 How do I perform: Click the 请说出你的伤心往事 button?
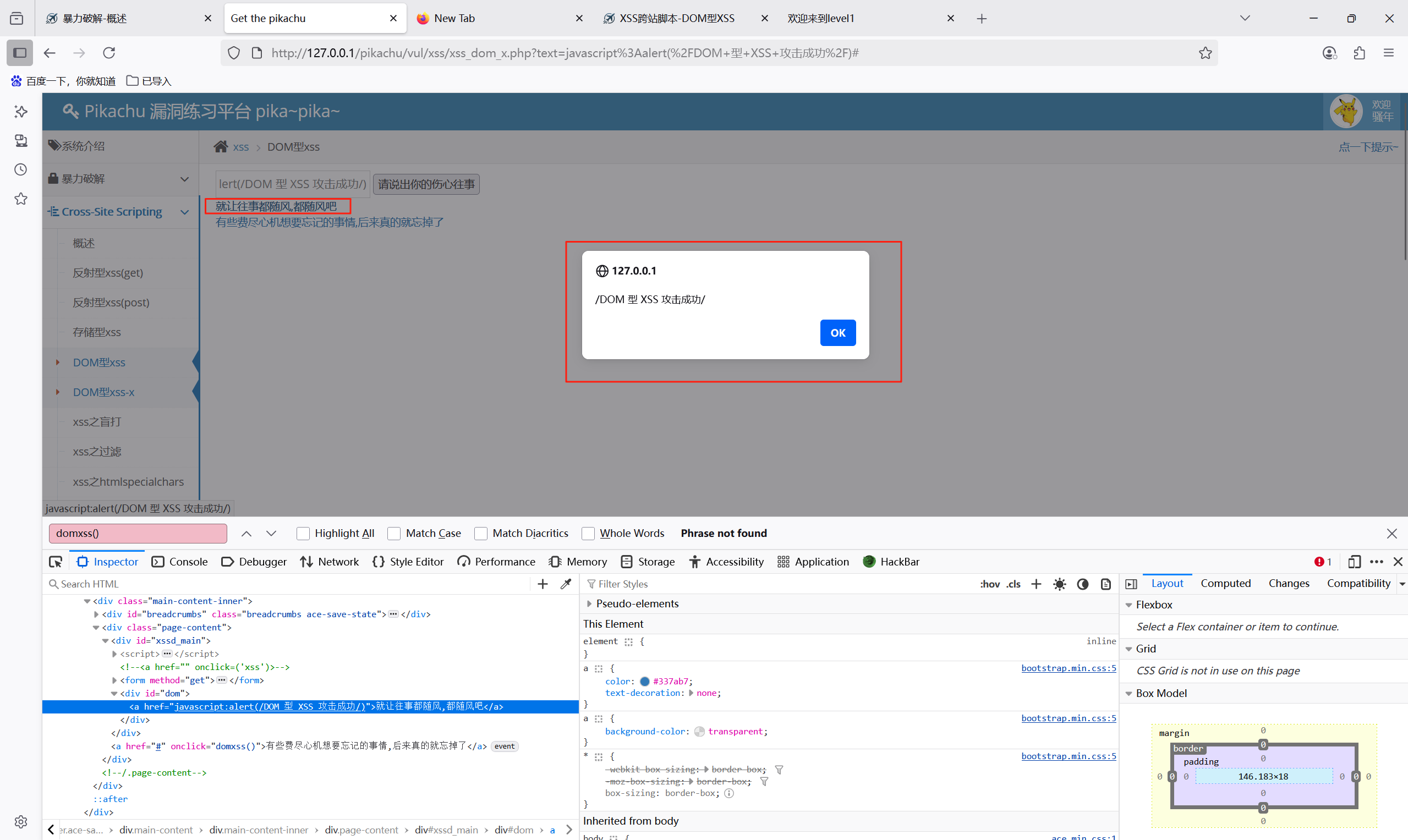pyautogui.click(x=426, y=184)
